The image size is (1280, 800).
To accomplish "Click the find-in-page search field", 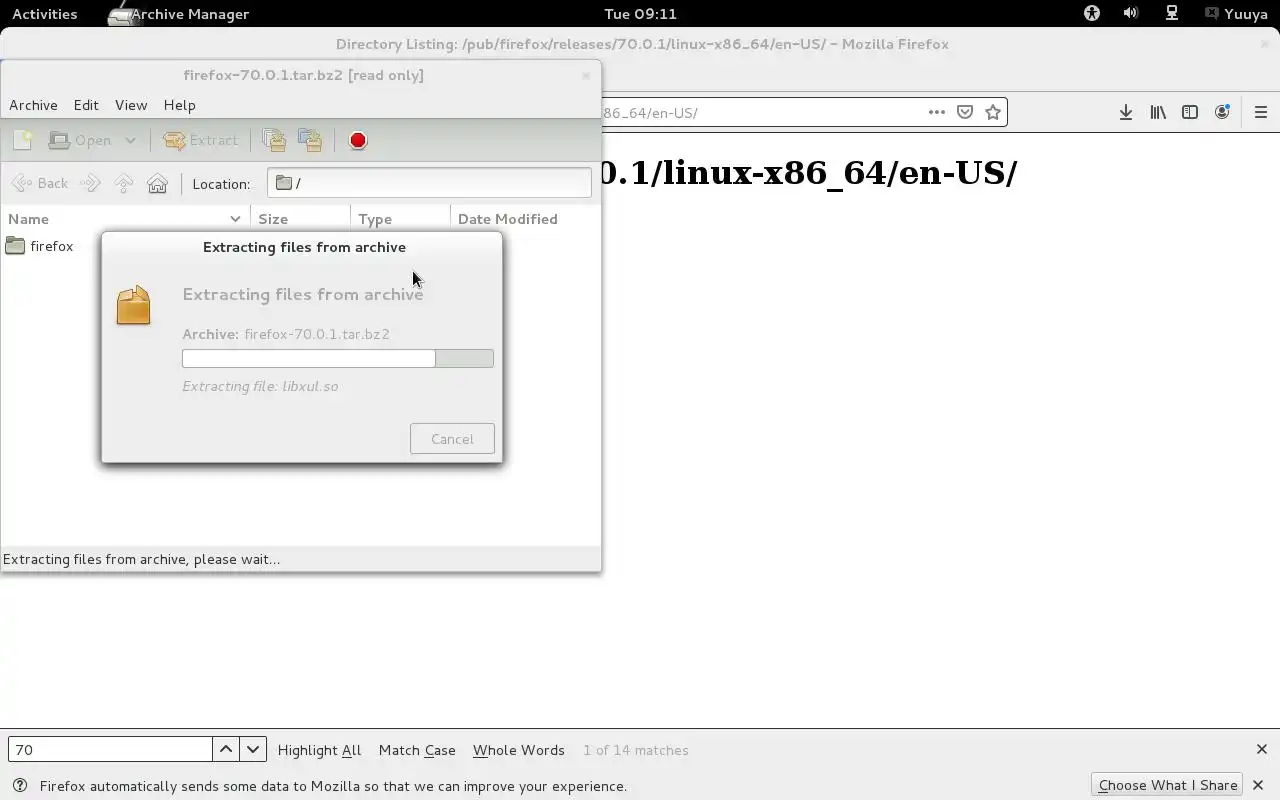I will coord(110,750).
